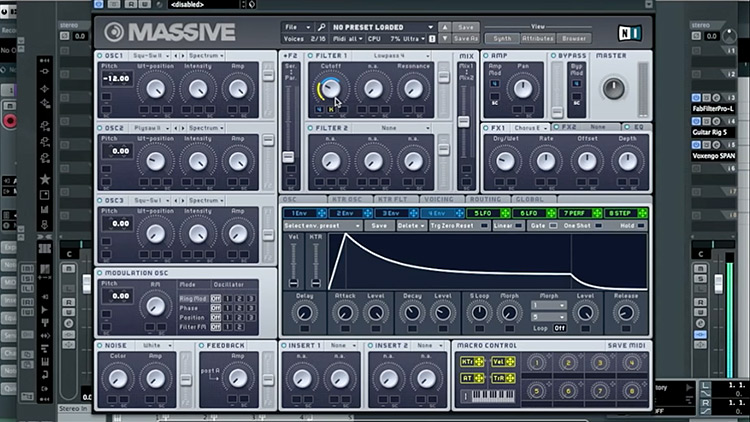Click the Save preset button in header

point(466,27)
